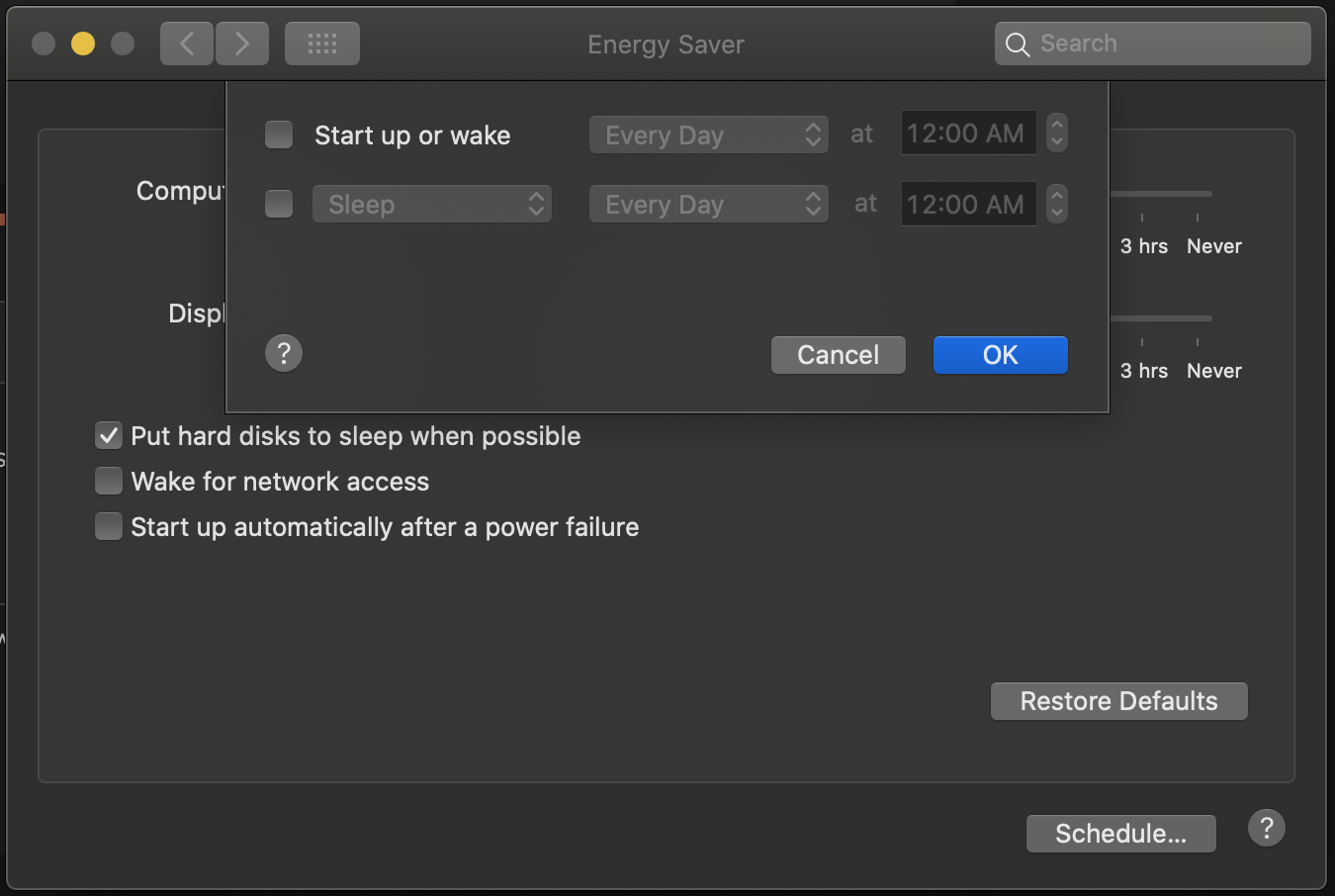The height and width of the screenshot is (896, 1335).
Task: Enable Wake for network access
Action: pos(109,482)
